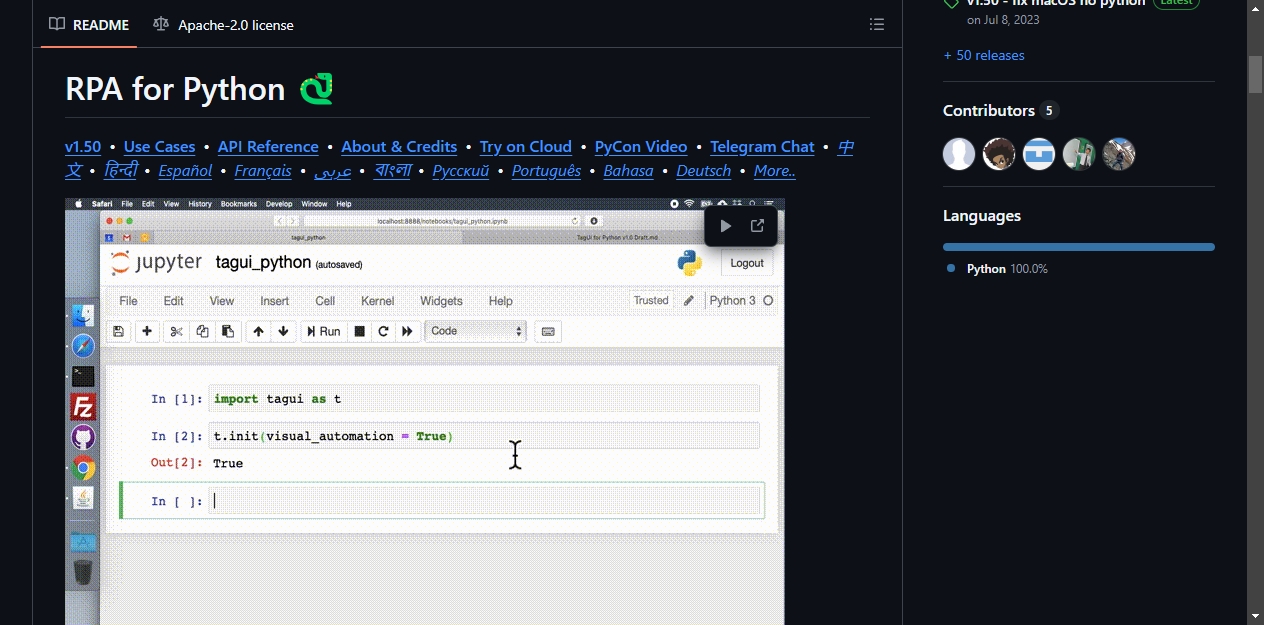
Task: Click the Finder icon in the Dock
Action: (83, 317)
